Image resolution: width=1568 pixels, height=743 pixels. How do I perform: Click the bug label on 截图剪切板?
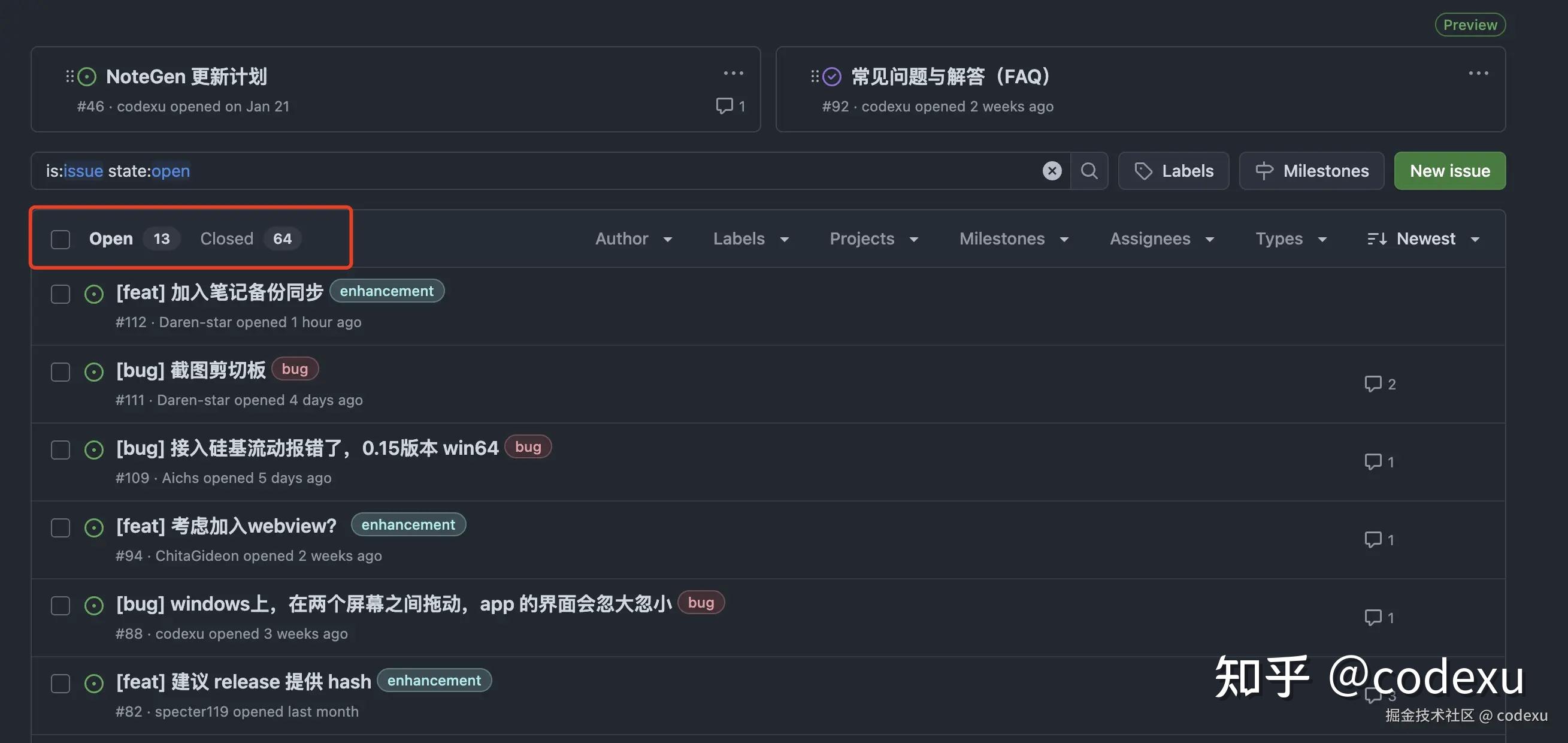pos(295,369)
